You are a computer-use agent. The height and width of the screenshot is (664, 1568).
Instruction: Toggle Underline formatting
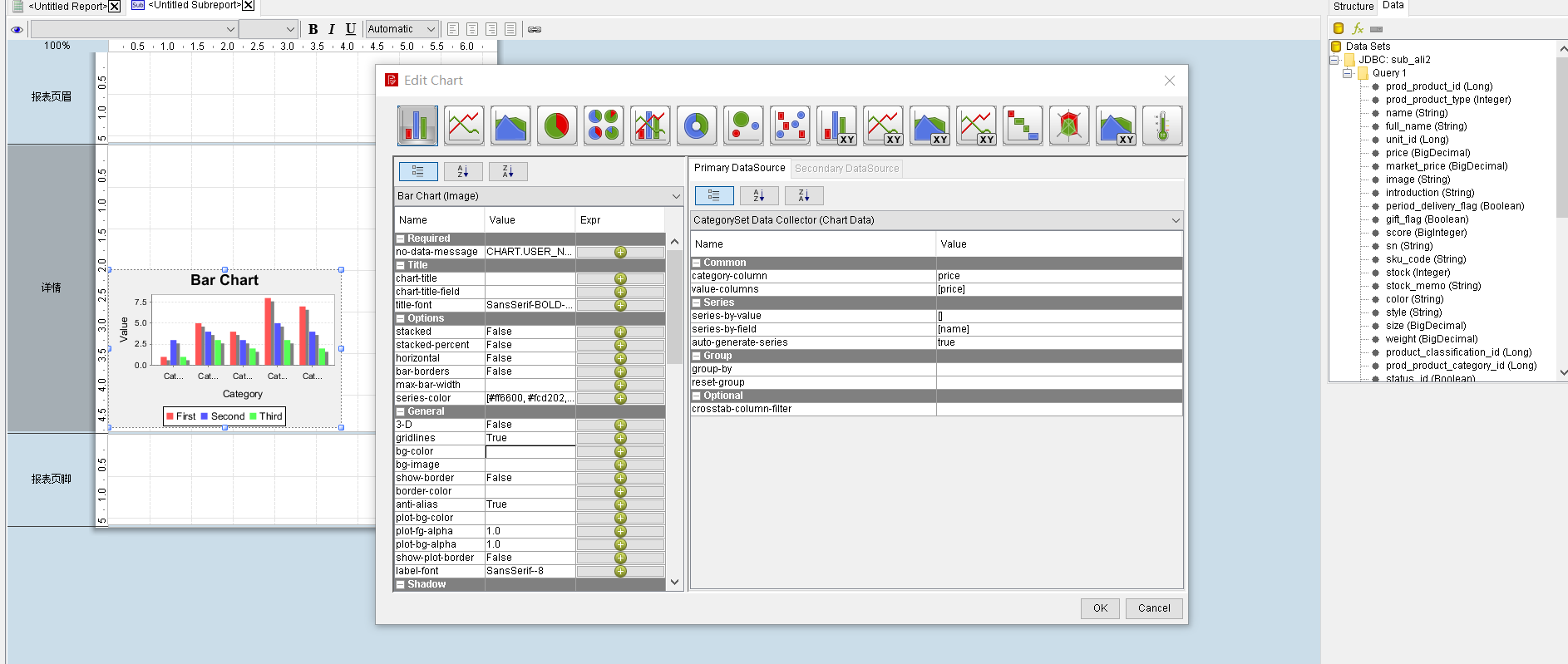(x=351, y=29)
